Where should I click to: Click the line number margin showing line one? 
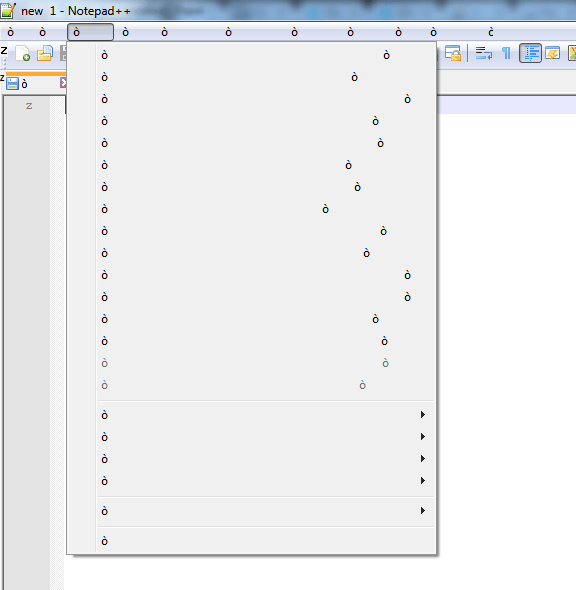(29, 106)
